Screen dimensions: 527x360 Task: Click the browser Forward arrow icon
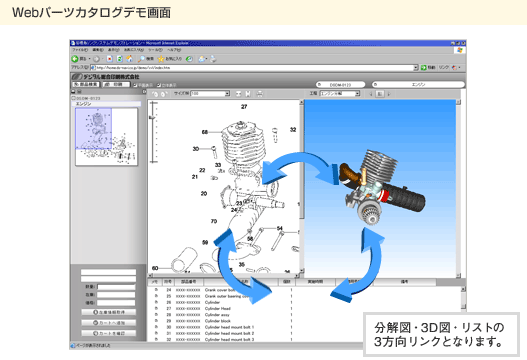point(96,59)
